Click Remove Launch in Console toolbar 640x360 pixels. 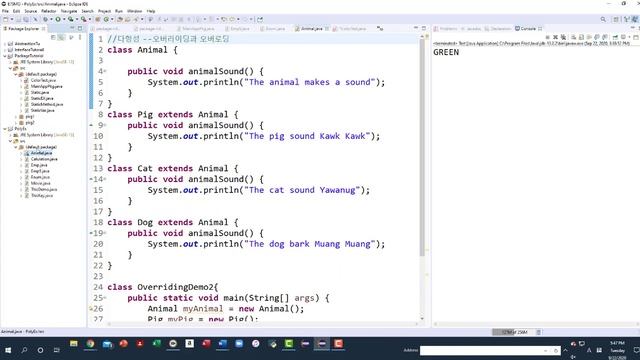coord(555,37)
